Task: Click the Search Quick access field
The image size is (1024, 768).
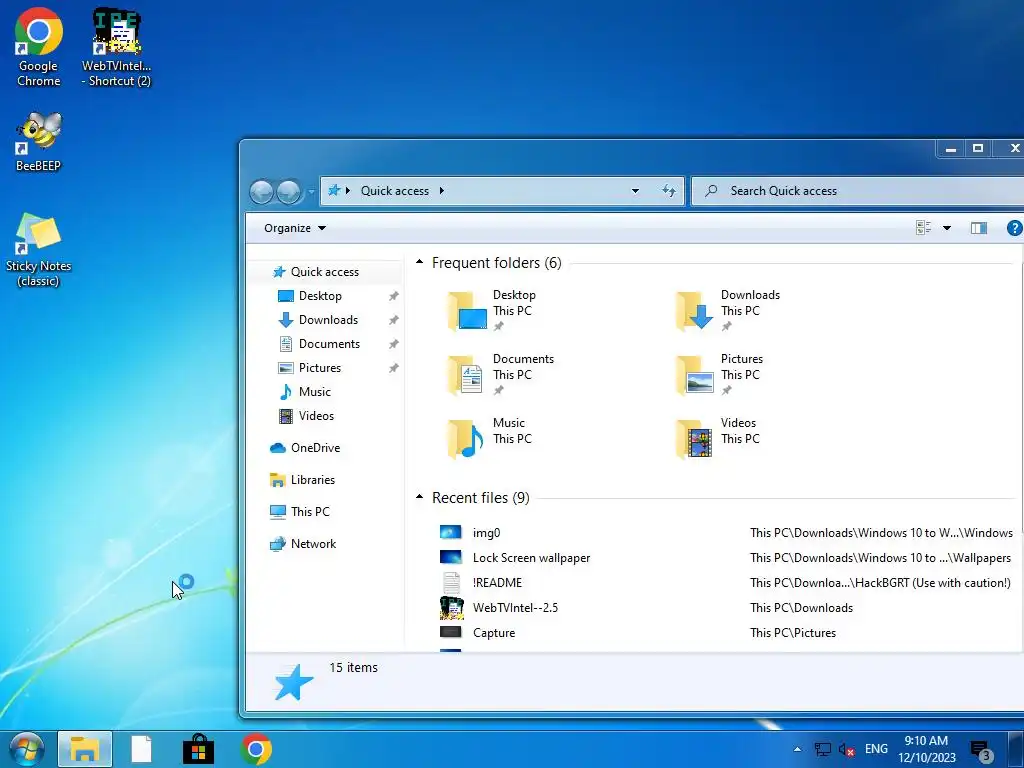Action: [857, 191]
